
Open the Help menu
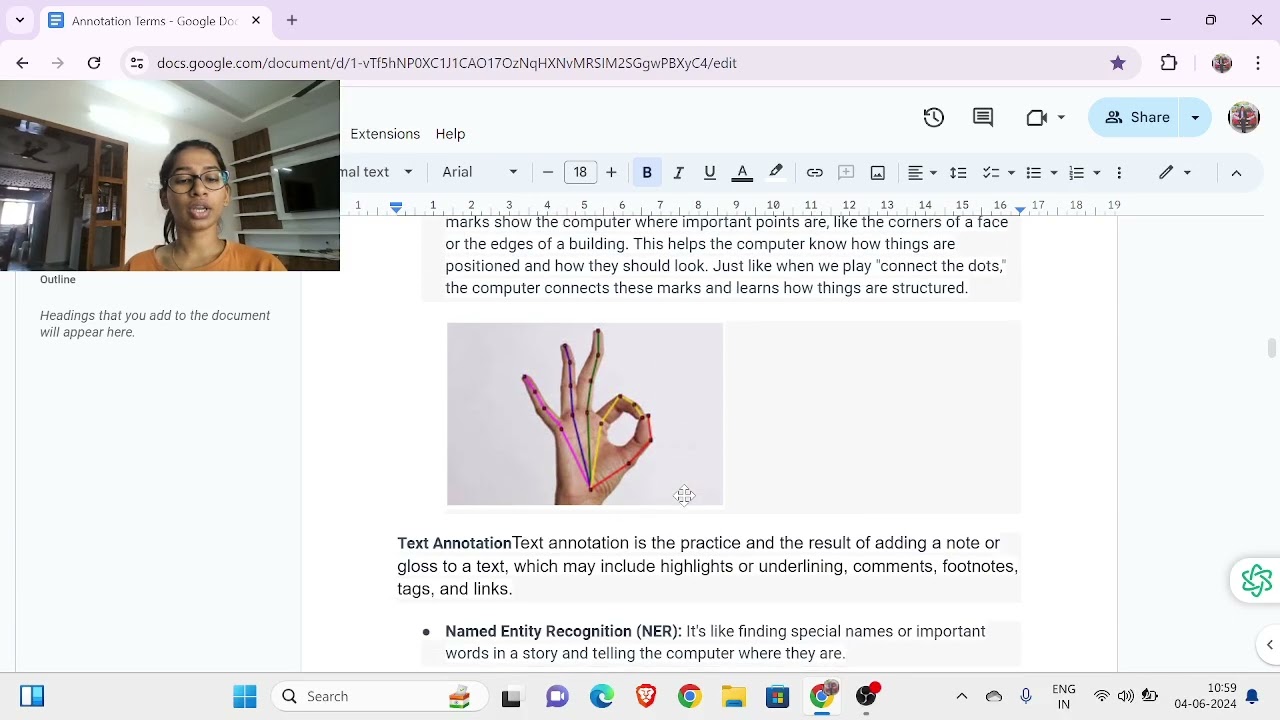(x=450, y=134)
